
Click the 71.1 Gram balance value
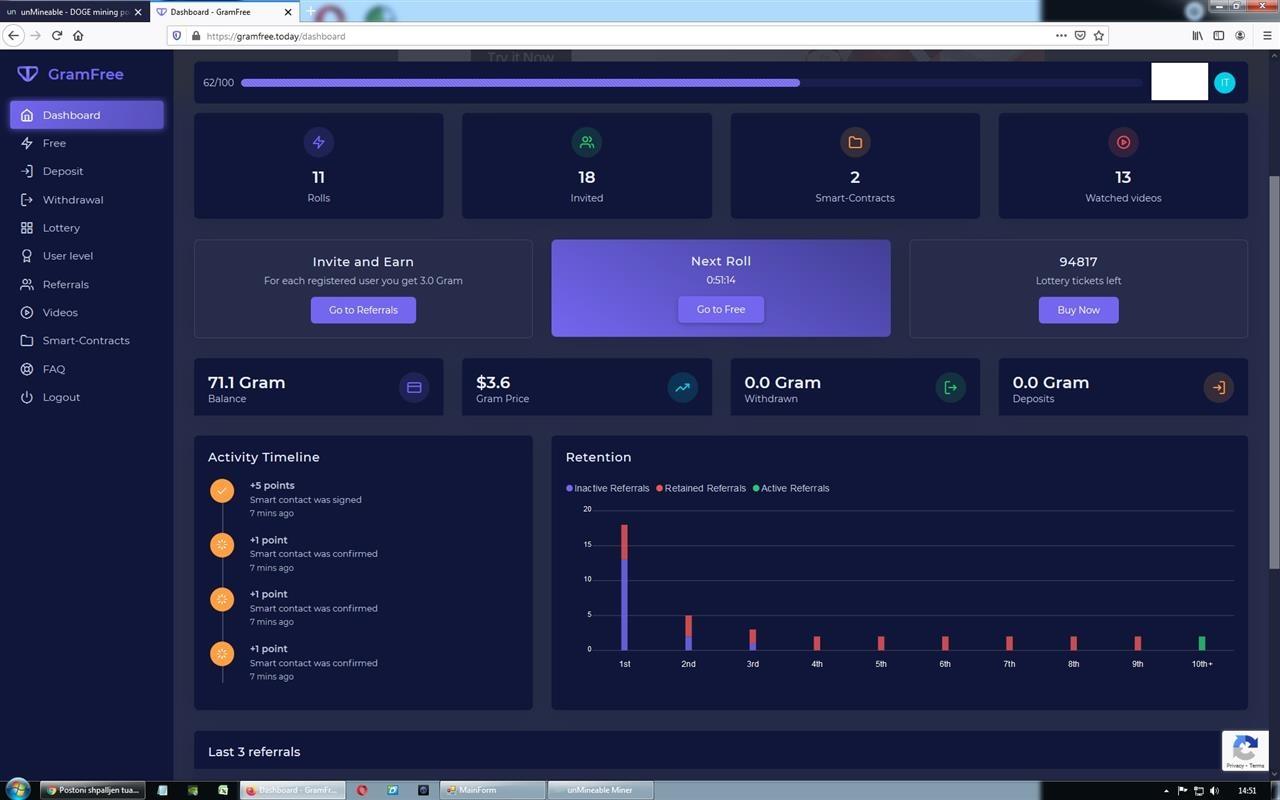(246, 382)
